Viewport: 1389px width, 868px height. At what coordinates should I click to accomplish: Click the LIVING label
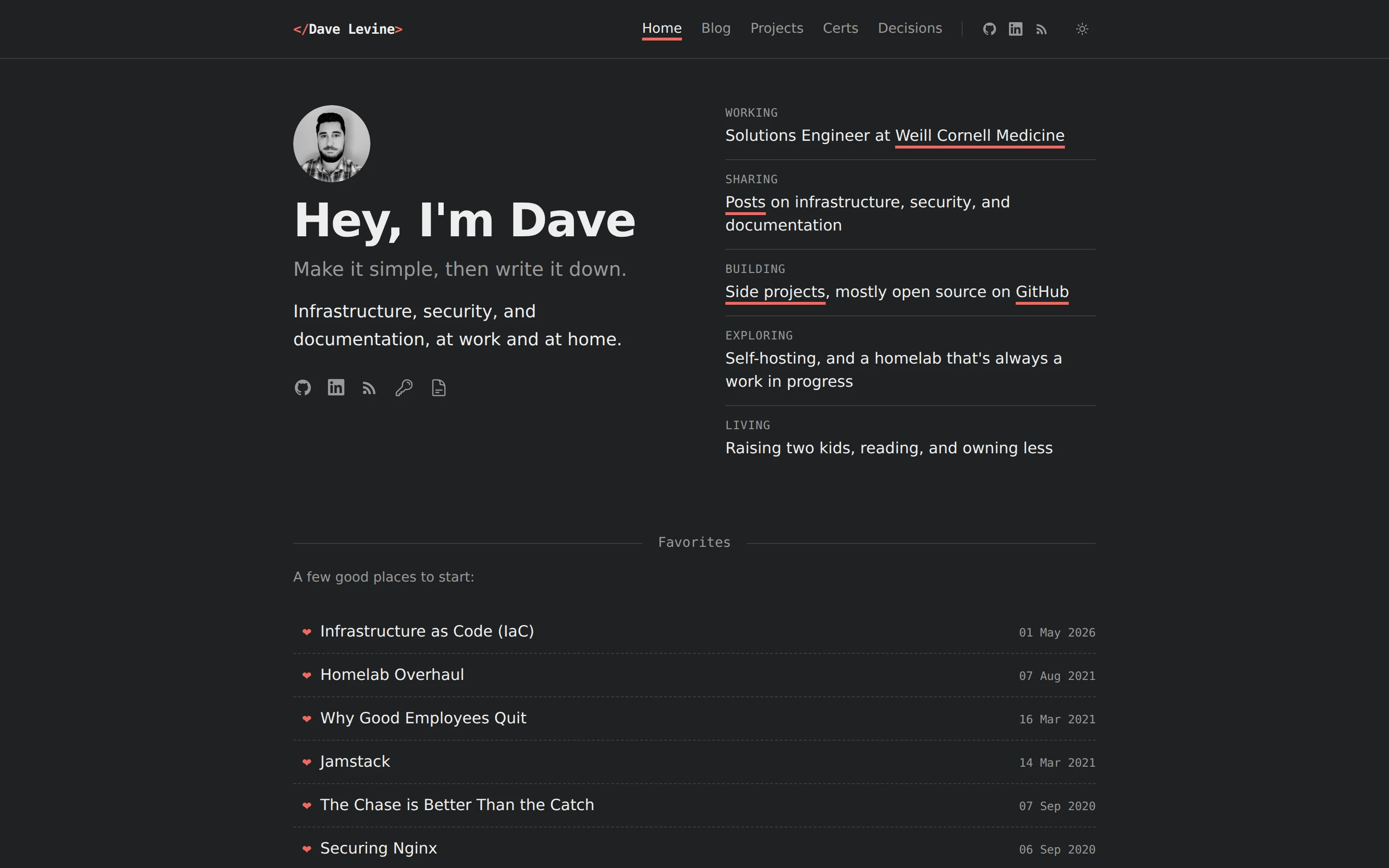click(x=747, y=425)
